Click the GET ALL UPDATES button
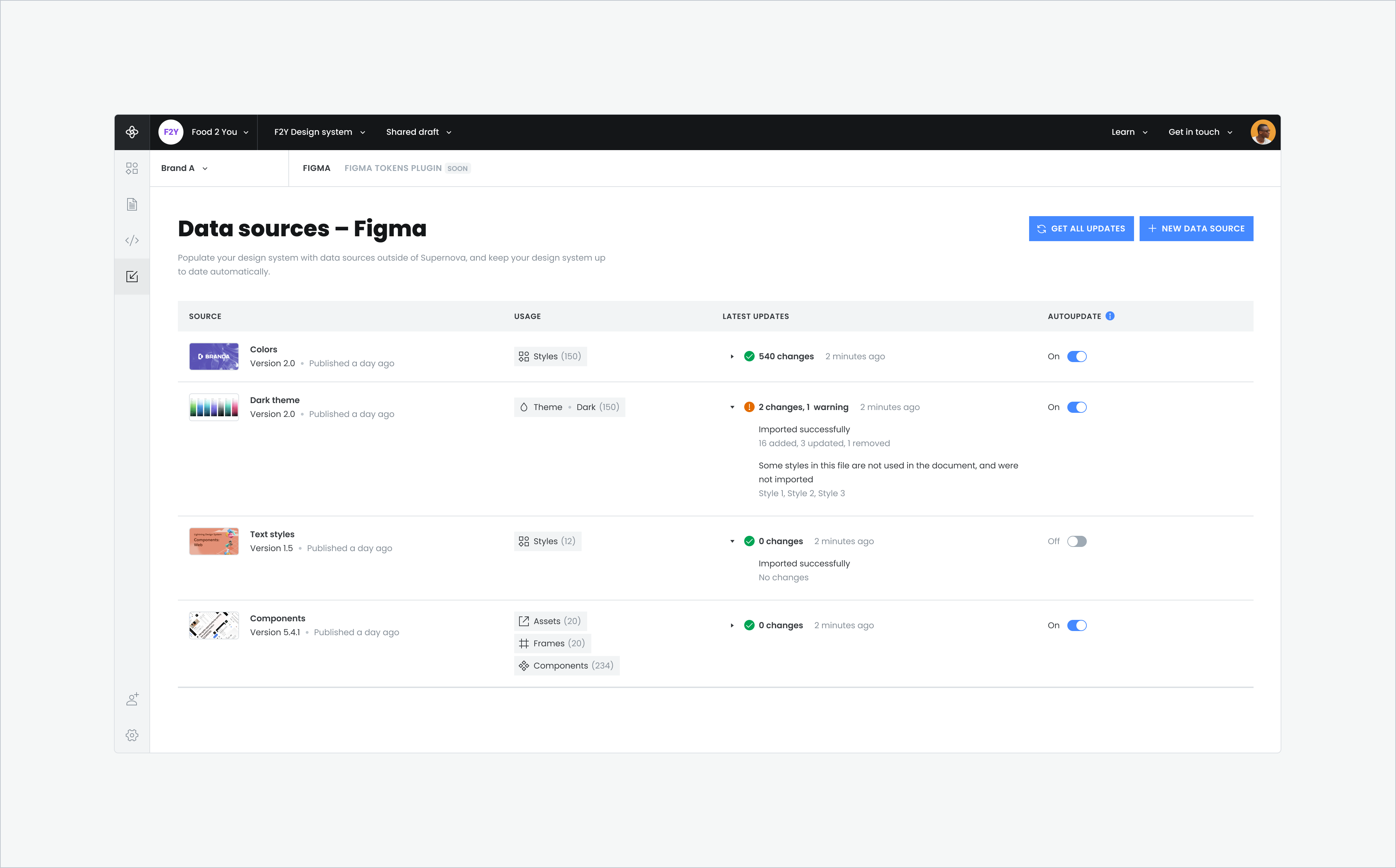This screenshot has width=1396, height=868. 1081,229
